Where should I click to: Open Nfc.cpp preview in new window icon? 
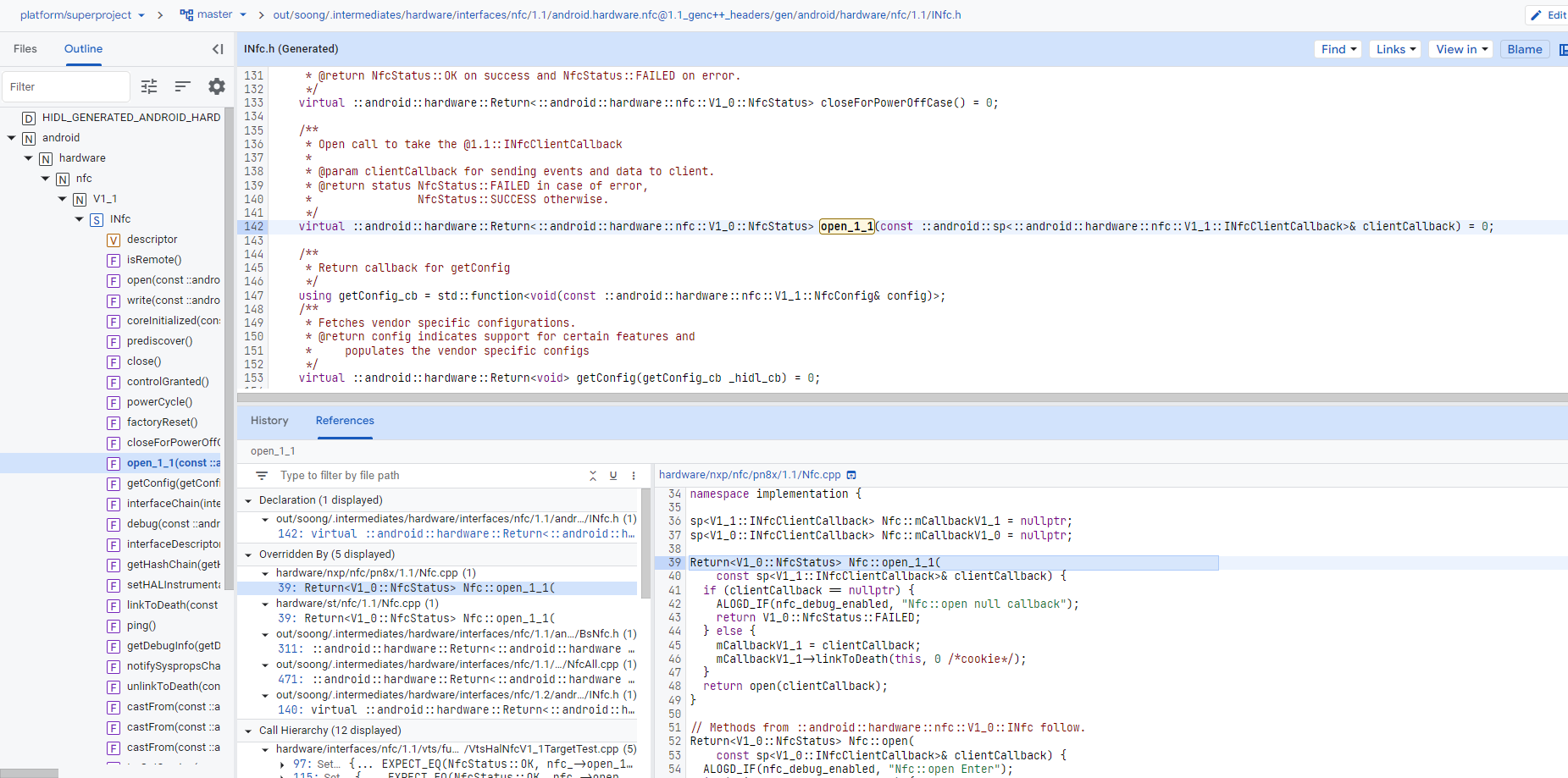(x=851, y=475)
